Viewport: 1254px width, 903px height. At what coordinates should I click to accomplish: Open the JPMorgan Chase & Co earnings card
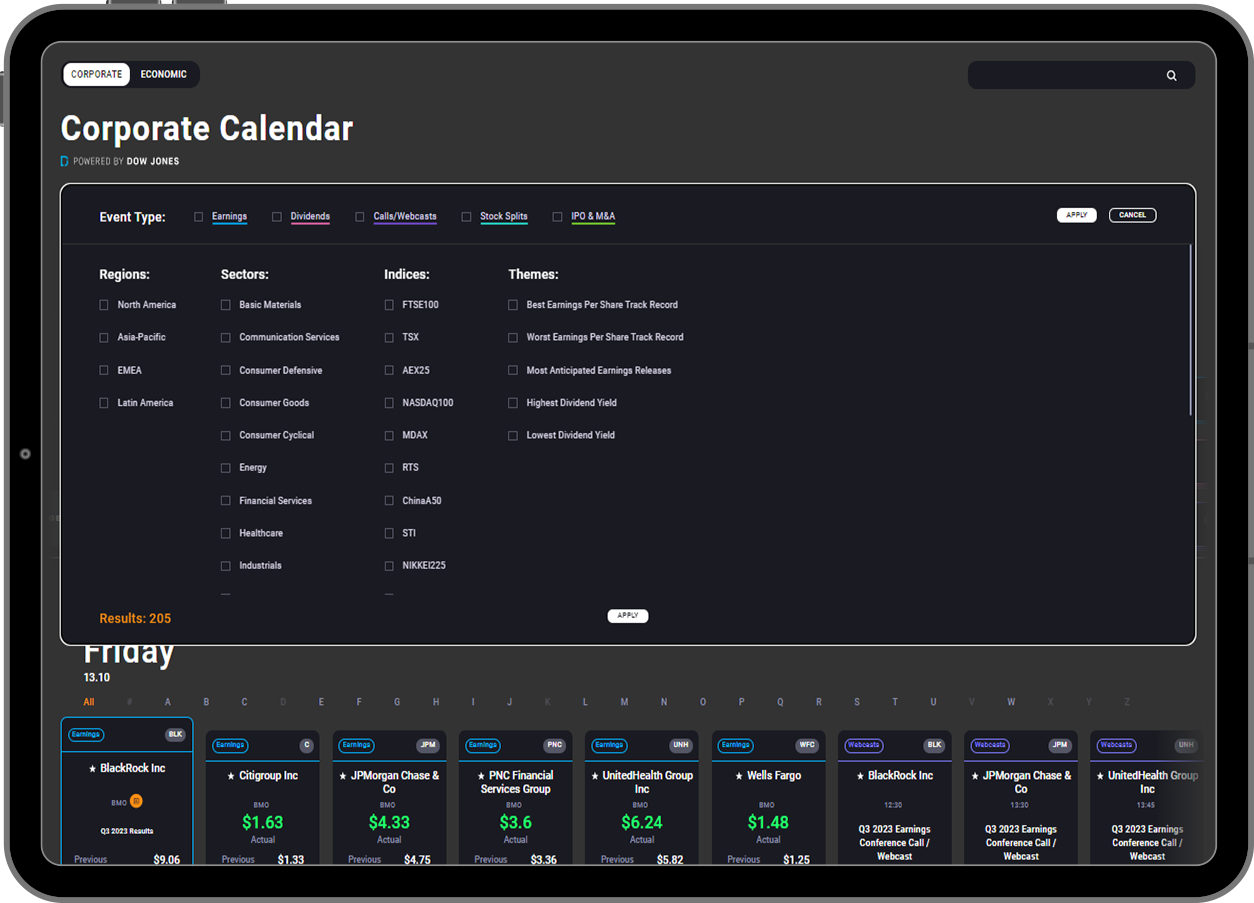[389, 798]
